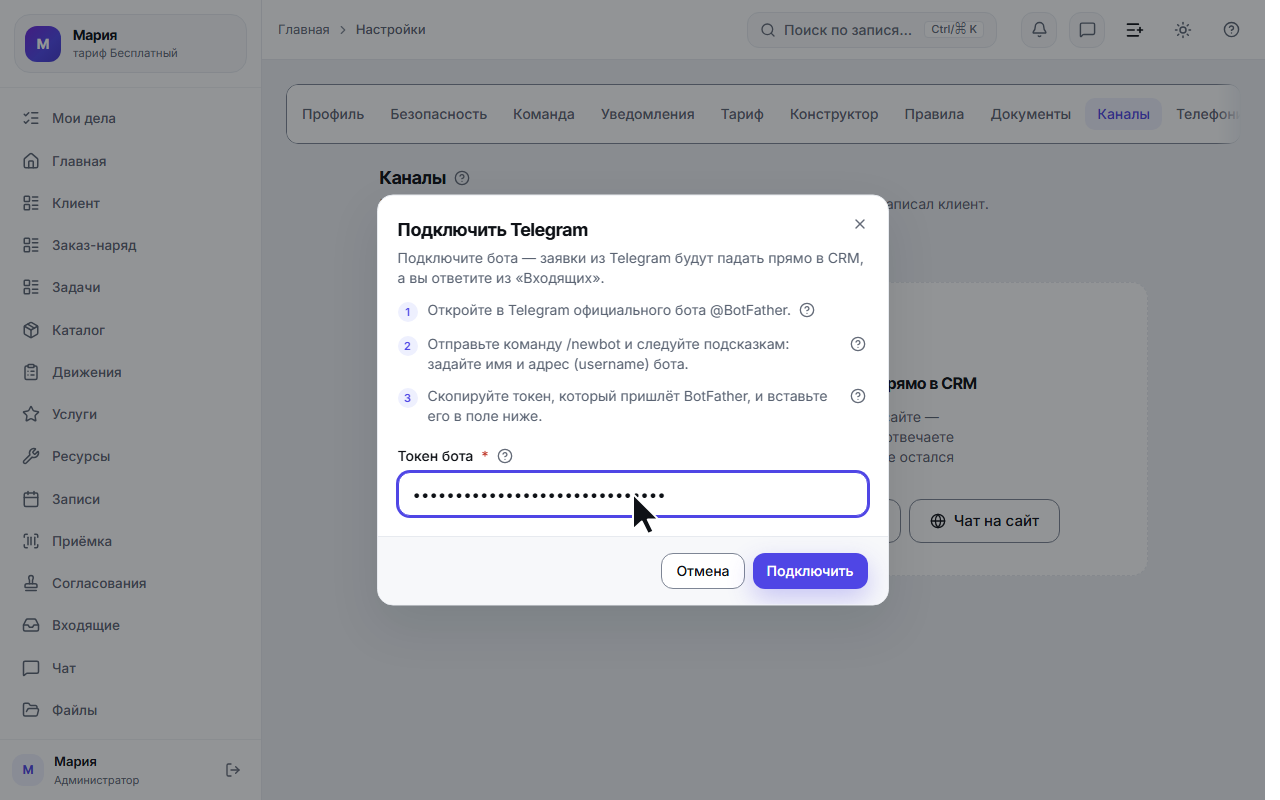
Task: Switch to Правила tab
Action: (x=934, y=114)
